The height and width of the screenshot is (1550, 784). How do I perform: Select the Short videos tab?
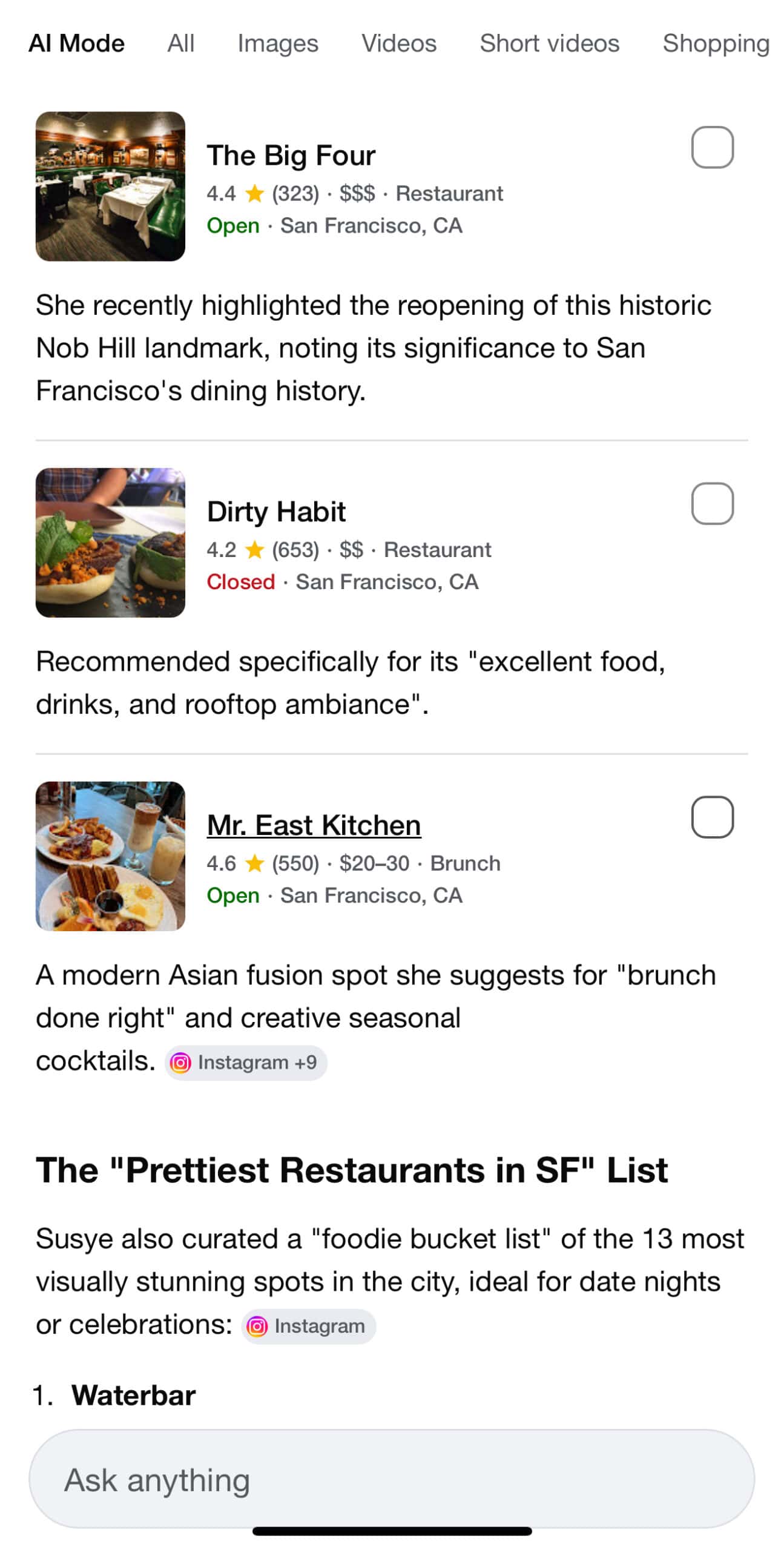pos(549,44)
